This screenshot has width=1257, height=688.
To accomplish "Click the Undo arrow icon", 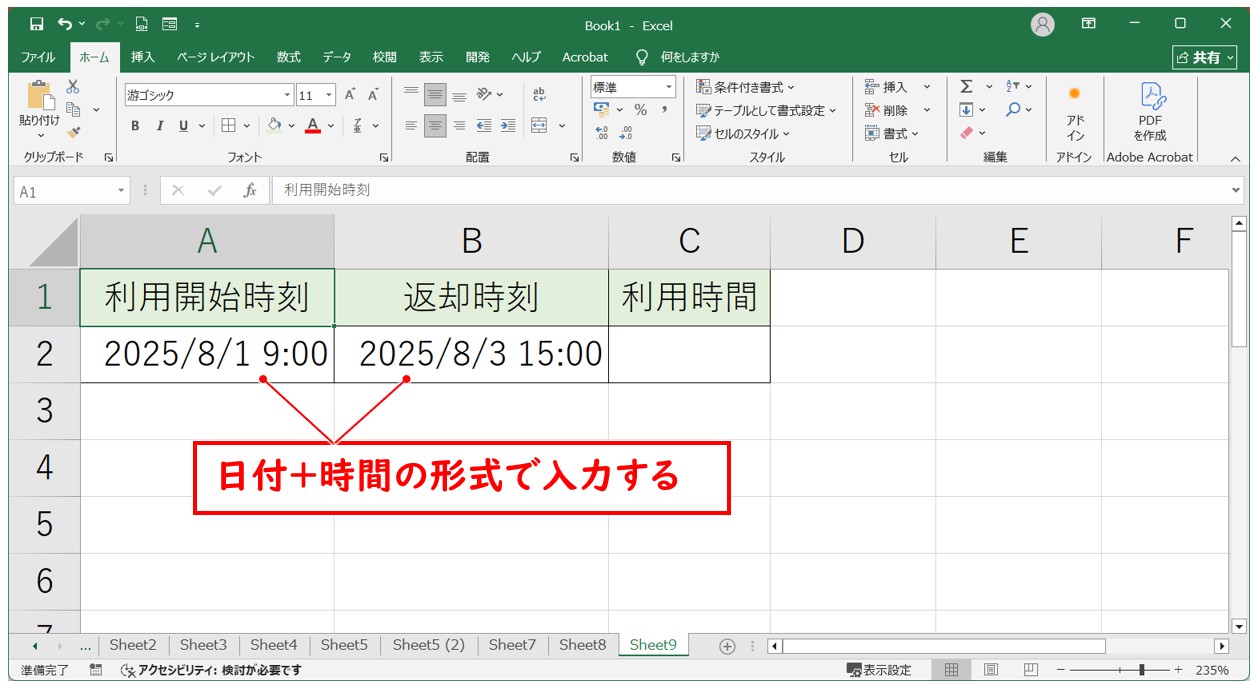I will coord(65,24).
